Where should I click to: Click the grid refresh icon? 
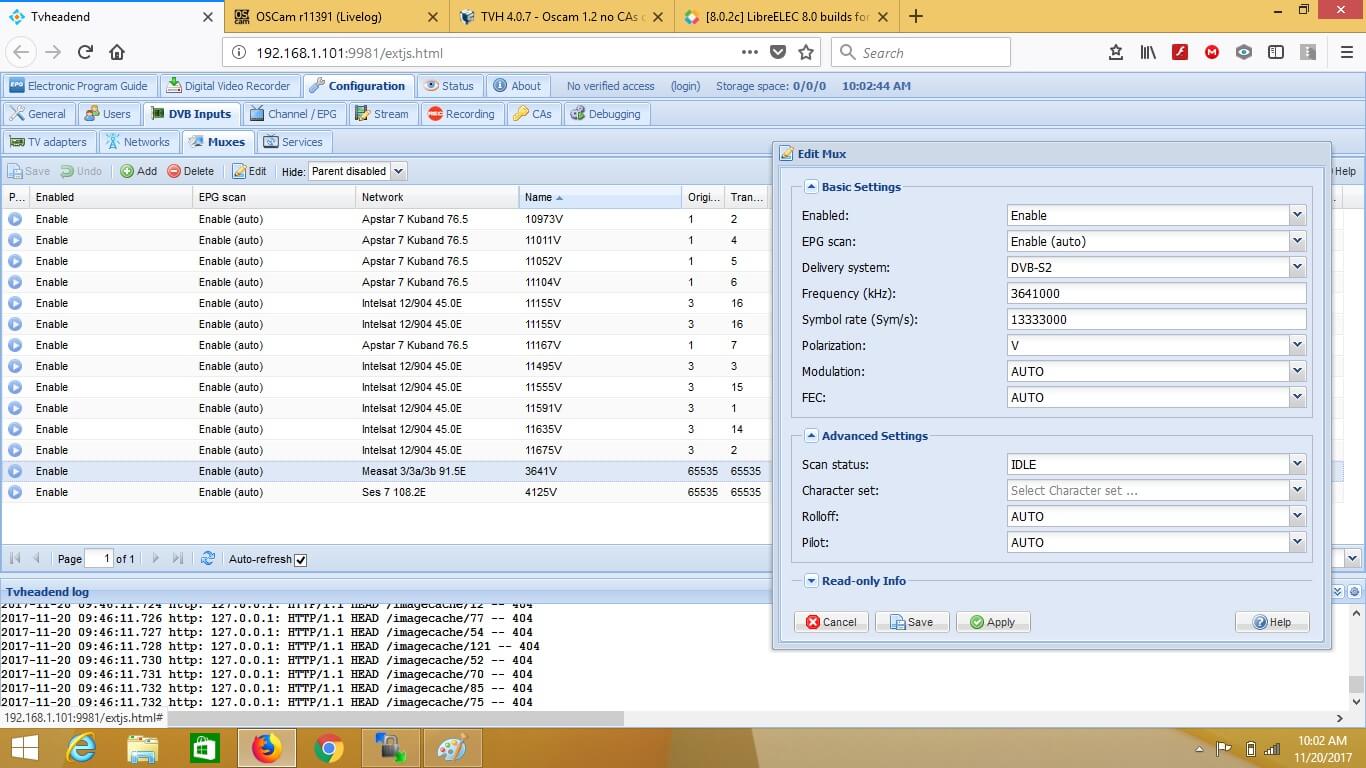208,559
